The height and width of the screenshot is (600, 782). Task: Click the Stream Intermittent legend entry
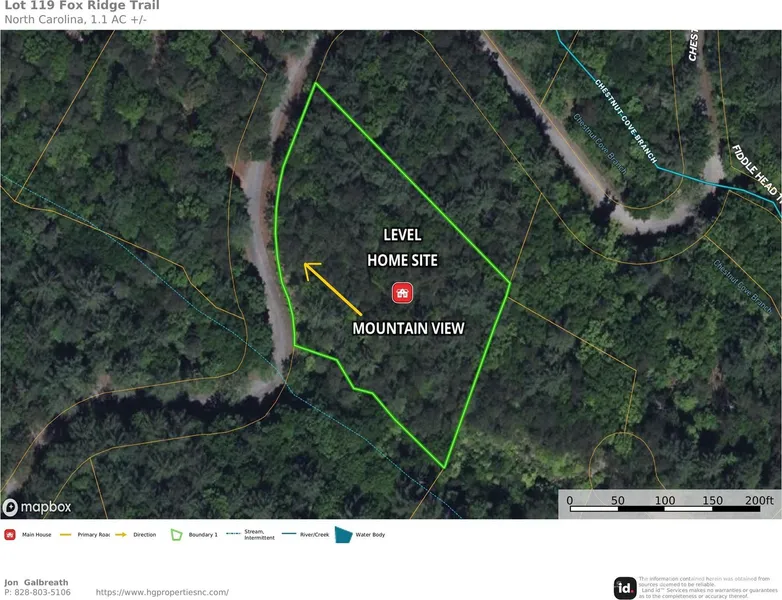[x=250, y=535]
